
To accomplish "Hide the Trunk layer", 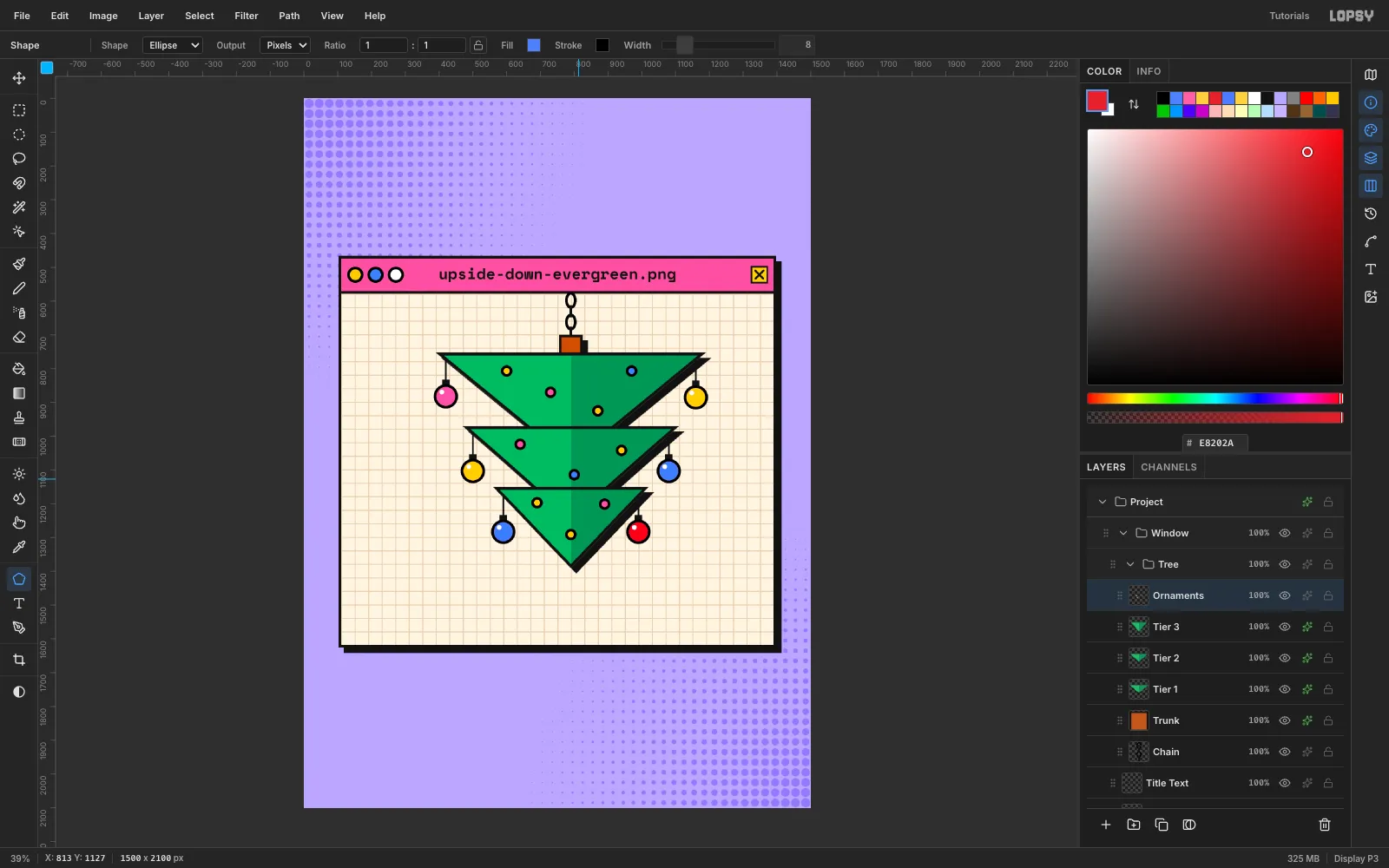I will pos(1285,720).
